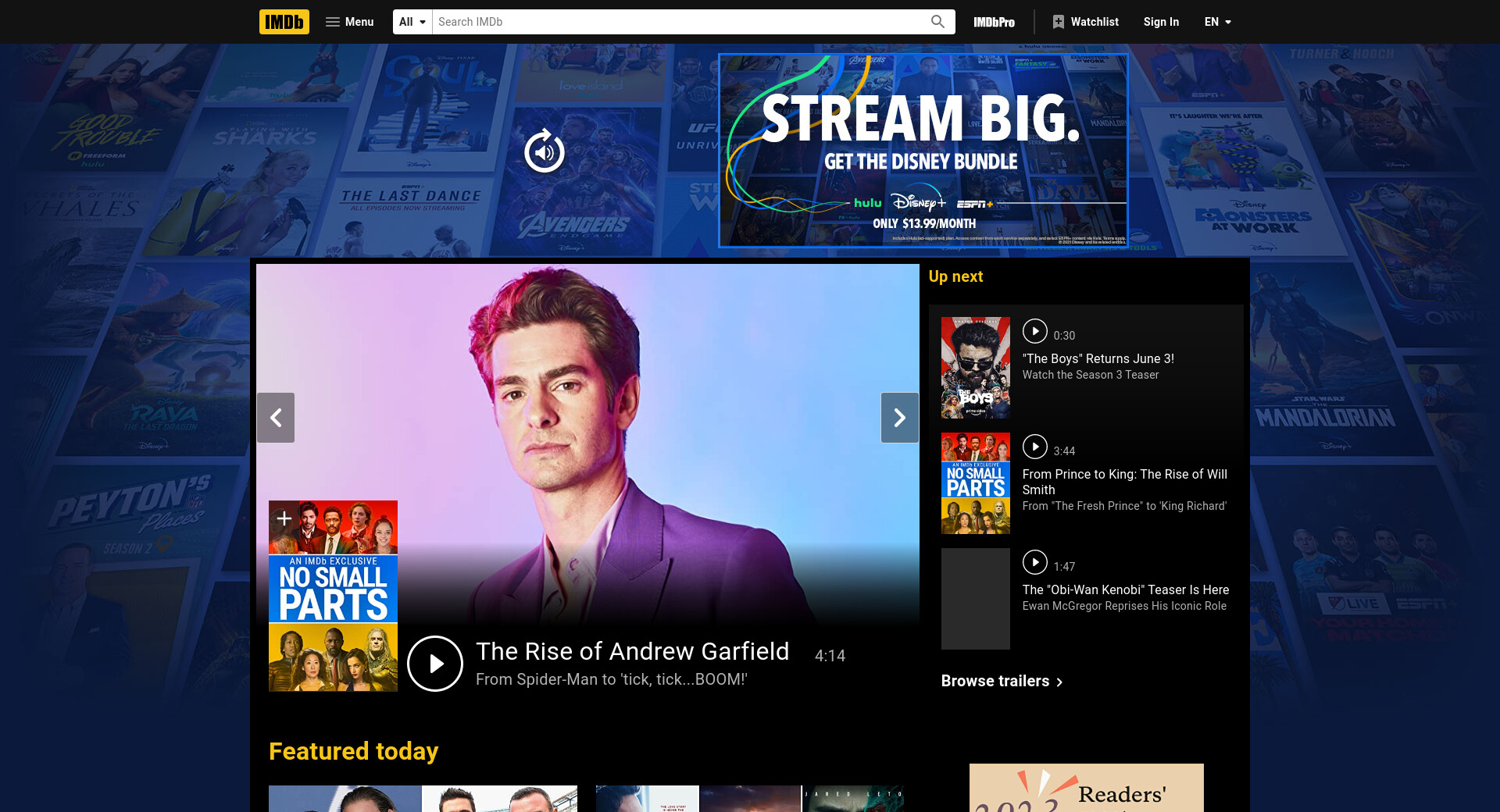Click the Watch the Season 3 Teaser text

pos(1091,375)
